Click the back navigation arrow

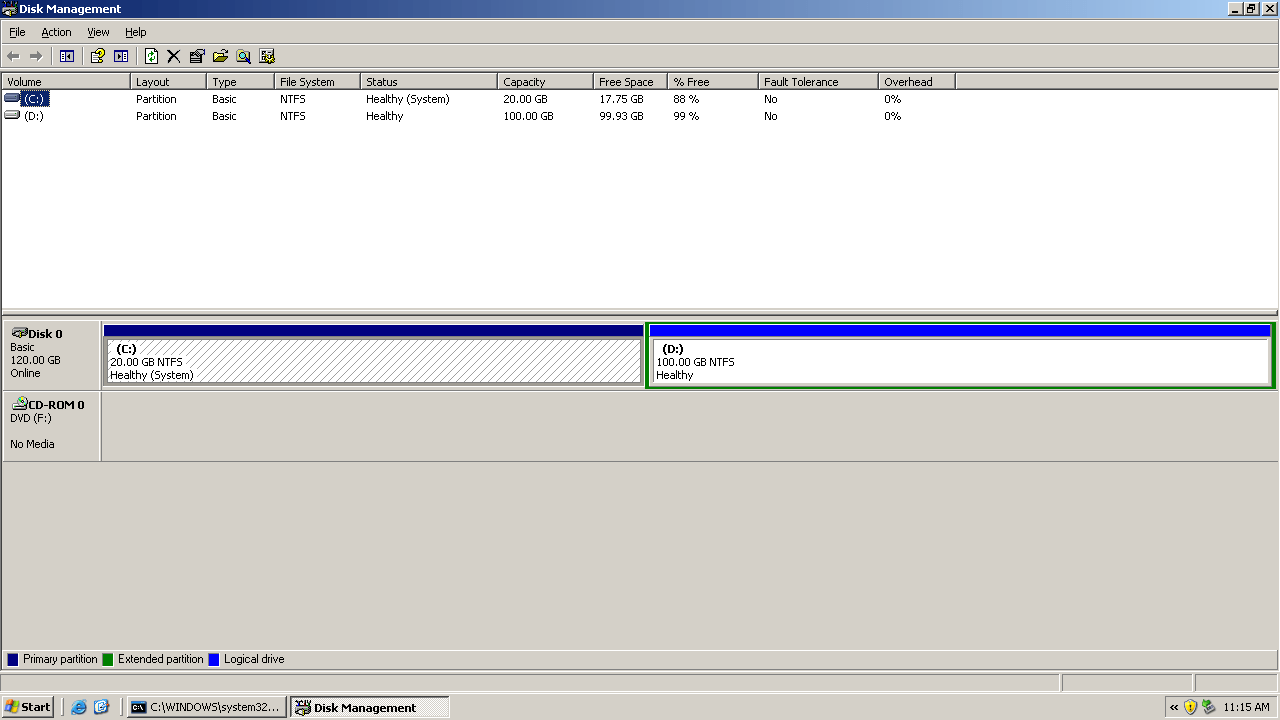point(14,56)
